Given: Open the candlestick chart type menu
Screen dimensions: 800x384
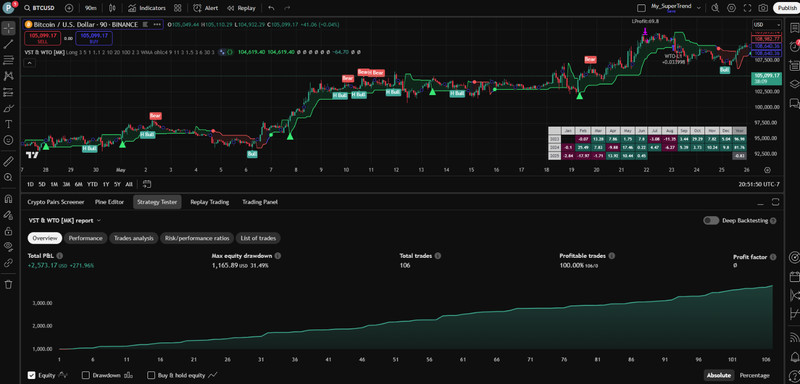Looking at the screenshot, I should pyautogui.click(x=113, y=8).
